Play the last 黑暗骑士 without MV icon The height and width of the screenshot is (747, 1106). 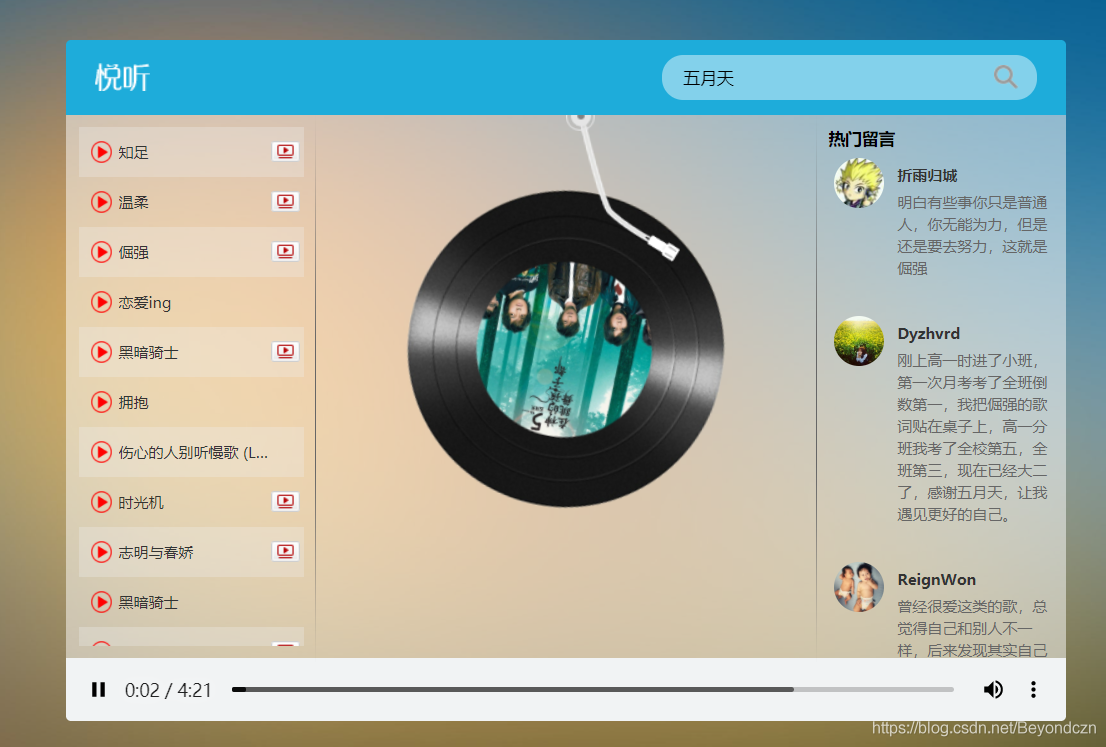pyautogui.click(x=101, y=602)
